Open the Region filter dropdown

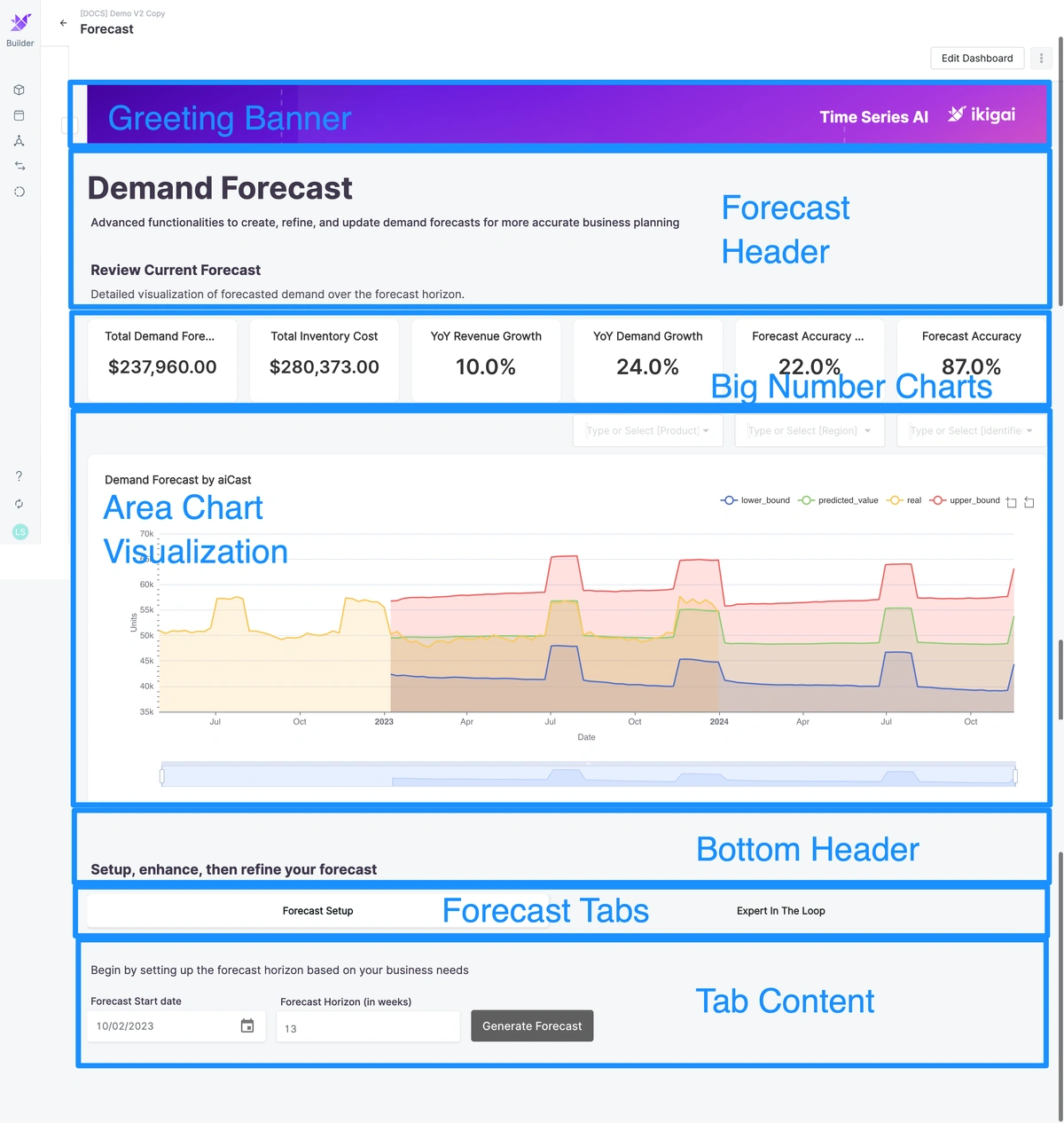click(810, 431)
